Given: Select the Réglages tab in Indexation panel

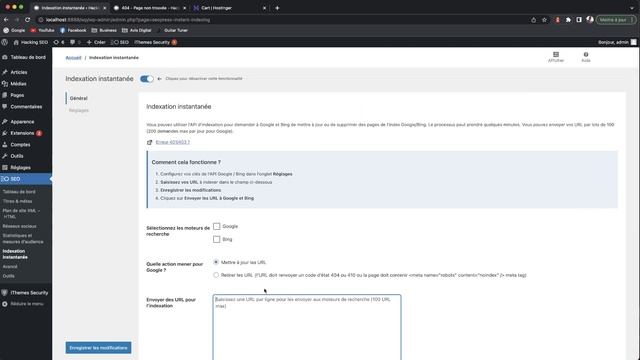Looking at the screenshot, I should point(79,110).
